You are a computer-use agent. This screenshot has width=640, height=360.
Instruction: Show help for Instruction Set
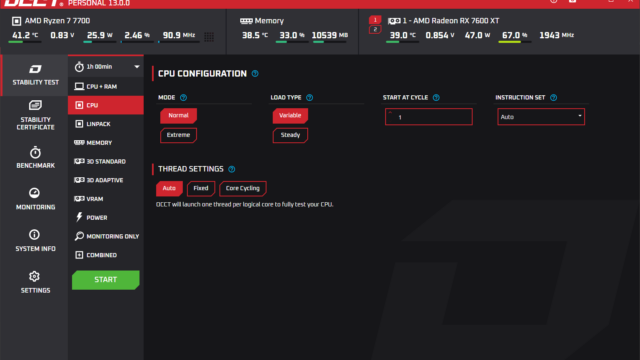click(x=553, y=98)
